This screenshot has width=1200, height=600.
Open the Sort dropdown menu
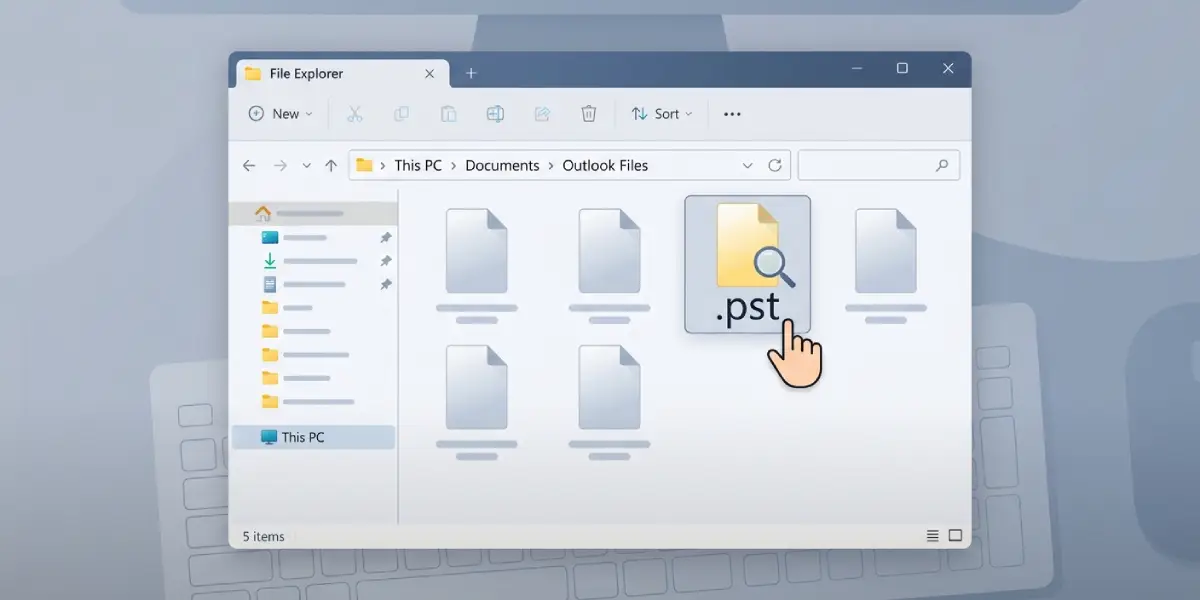point(662,114)
